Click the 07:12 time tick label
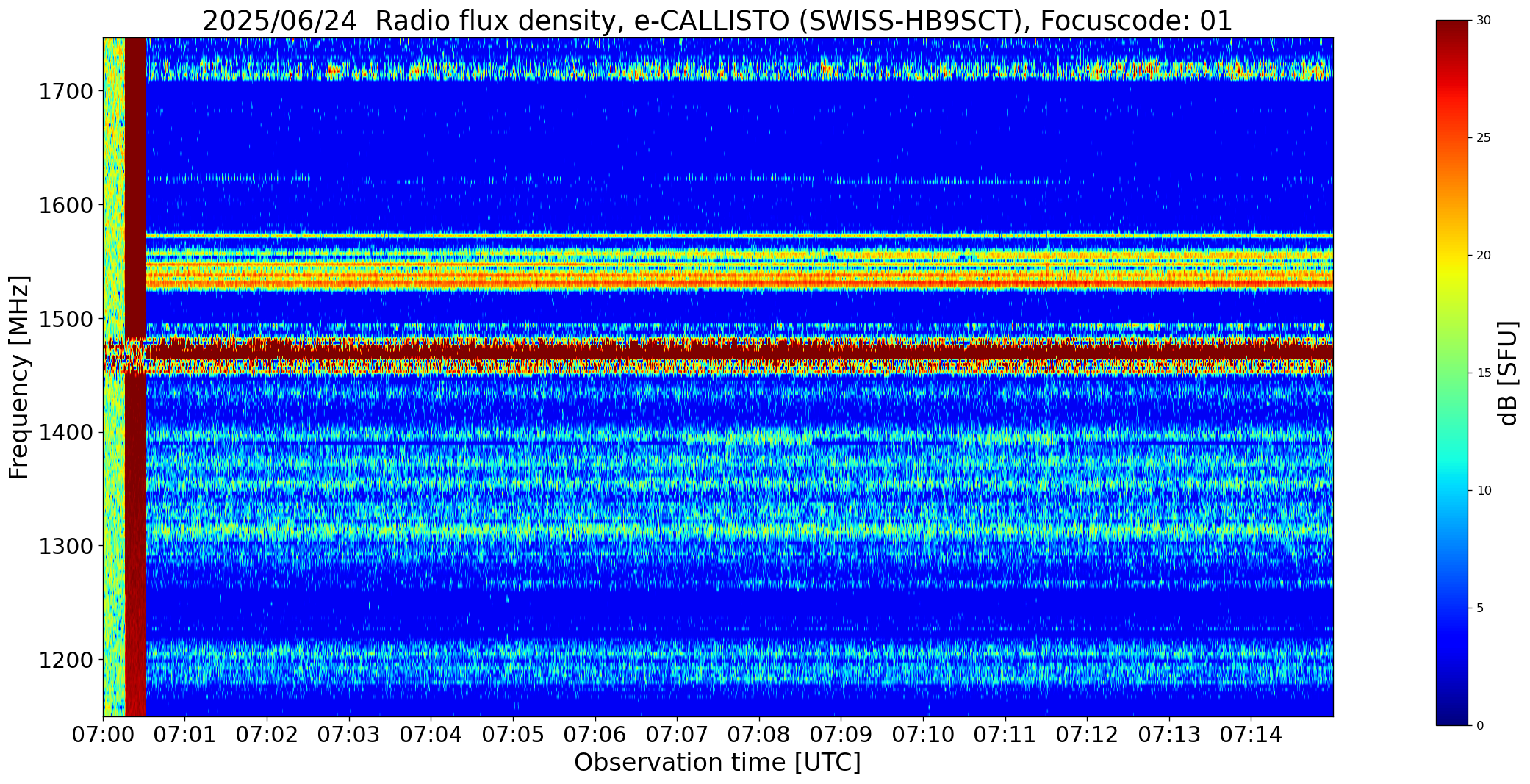Viewport: 1530px width, 784px height. [x=1087, y=735]
